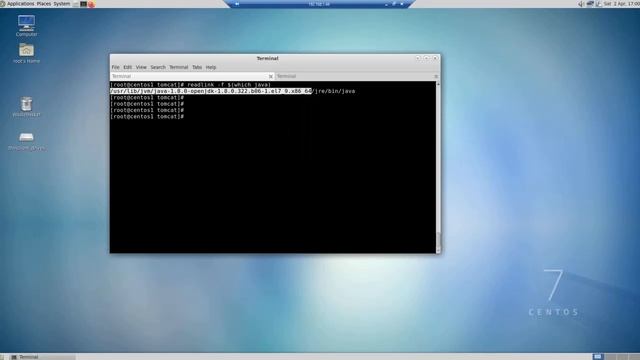Click the last tomcat prompt line in the terminal
The width and height of the screenshot is (640, 360).
[147, 117]
